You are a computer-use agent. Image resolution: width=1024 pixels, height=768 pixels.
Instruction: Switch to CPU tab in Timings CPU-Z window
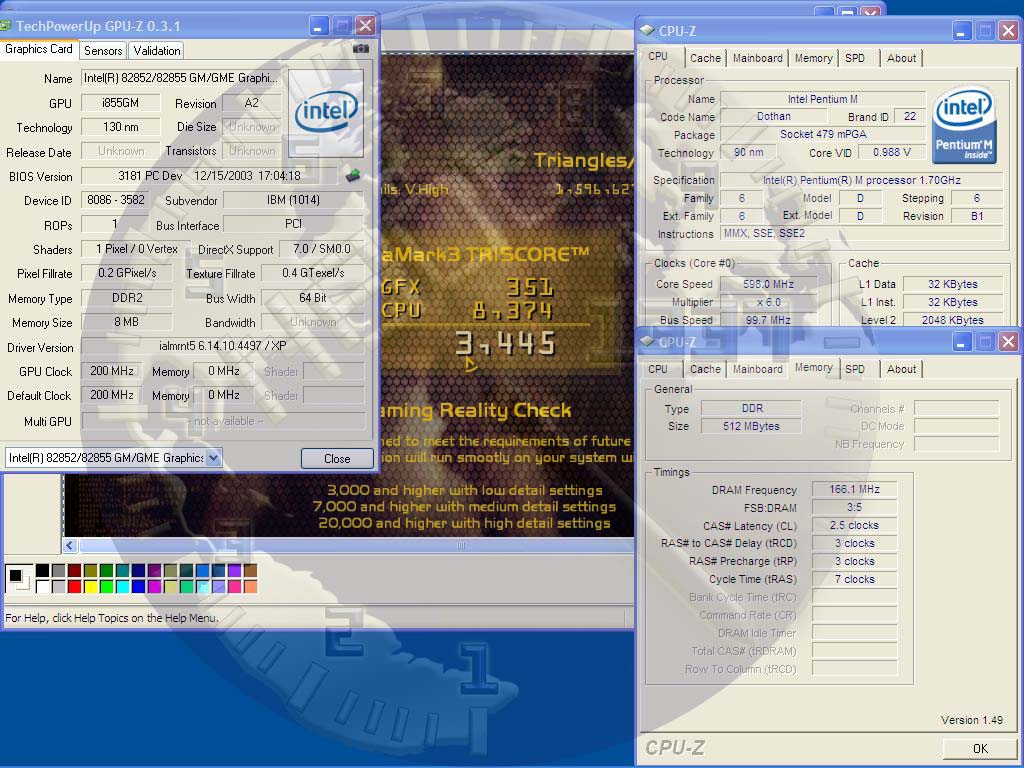pyautogui.click(x=658, y=369)
